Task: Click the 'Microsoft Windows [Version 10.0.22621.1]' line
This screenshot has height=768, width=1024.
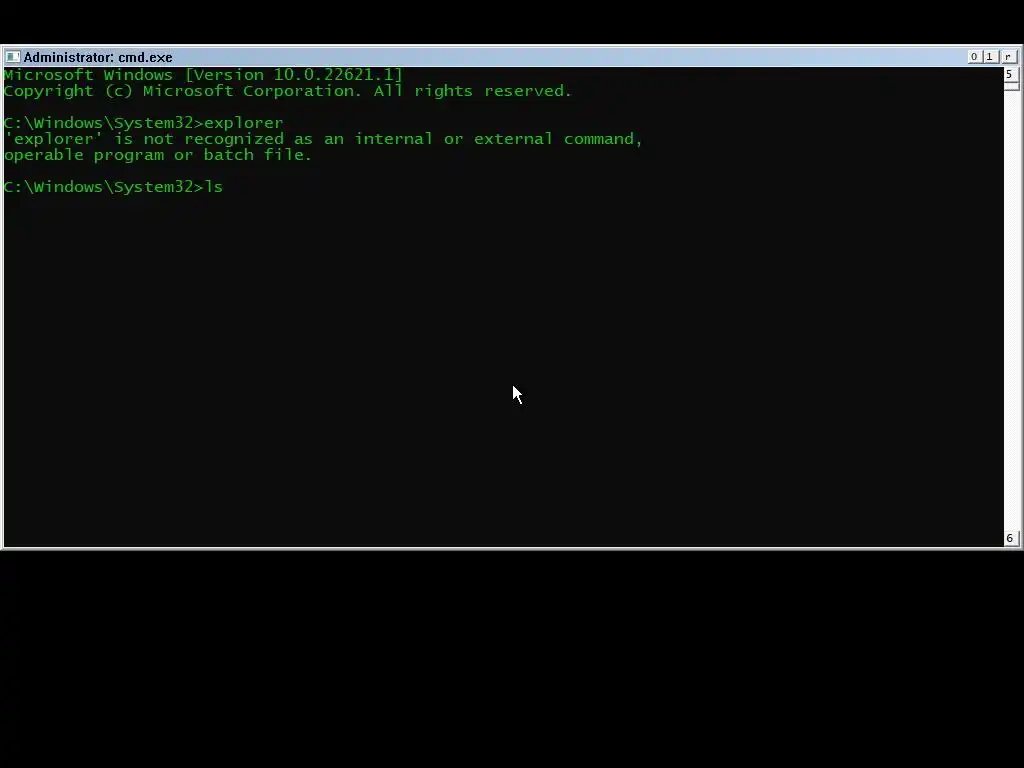Action: pos(202,75)
